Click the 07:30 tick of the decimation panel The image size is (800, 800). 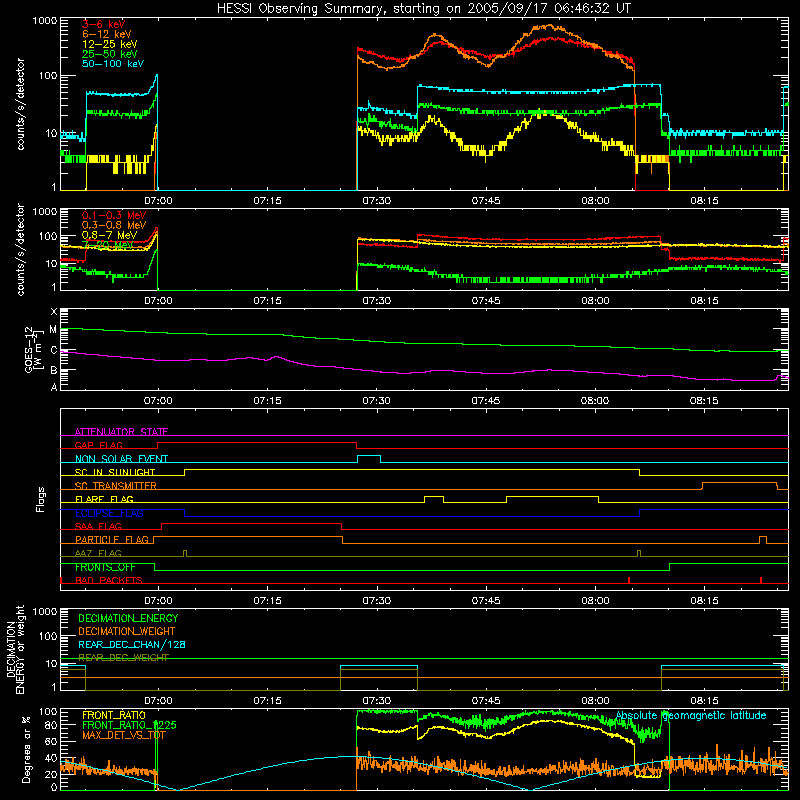coord(377,701)
